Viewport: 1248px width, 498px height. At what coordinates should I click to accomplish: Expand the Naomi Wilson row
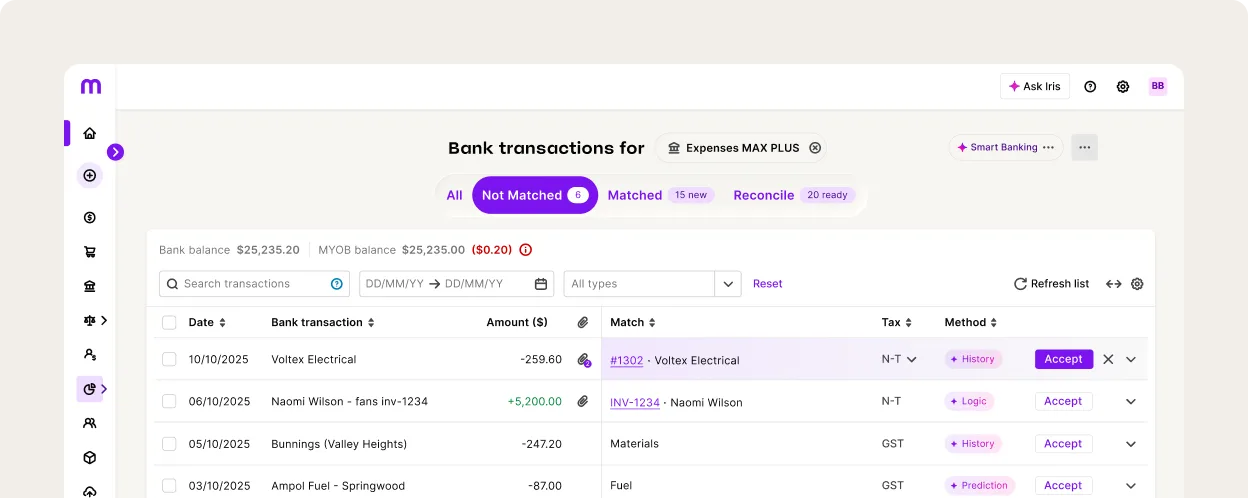(1131, 401)
